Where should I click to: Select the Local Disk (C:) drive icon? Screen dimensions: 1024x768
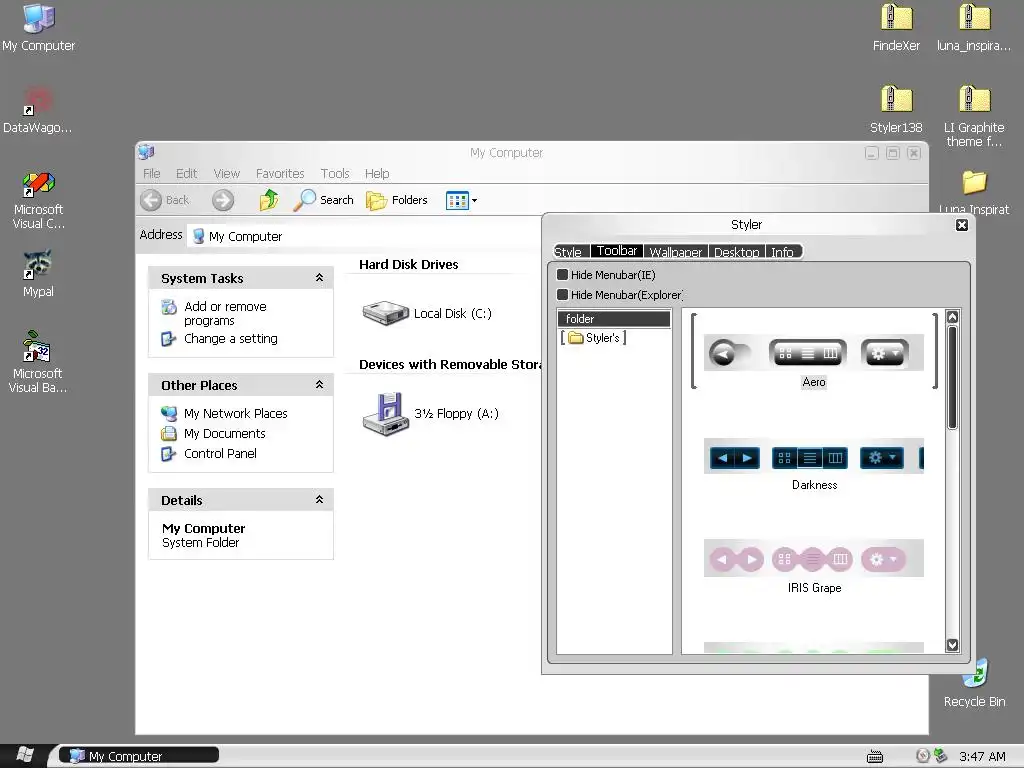[x=385, y=313]
